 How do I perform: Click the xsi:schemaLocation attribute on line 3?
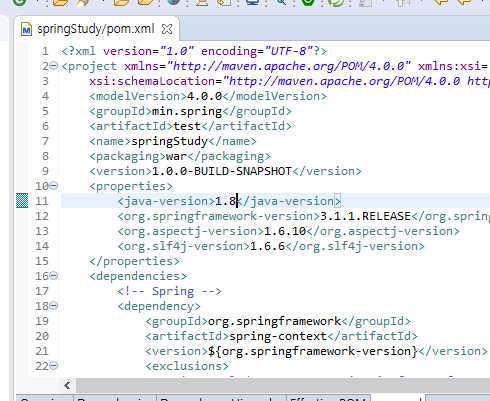coord(152,81)
